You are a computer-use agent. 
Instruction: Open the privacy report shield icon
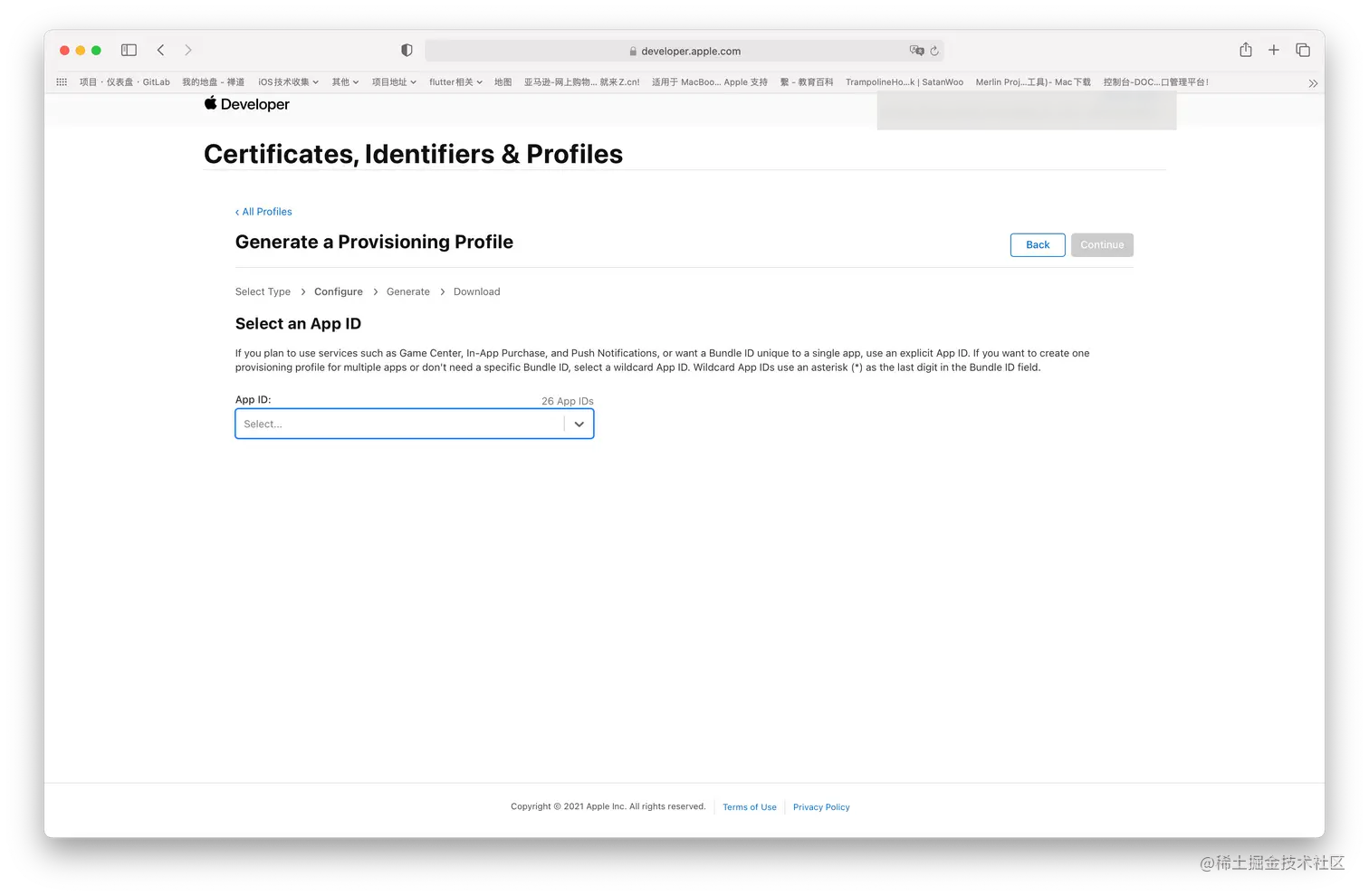[407, 51]
